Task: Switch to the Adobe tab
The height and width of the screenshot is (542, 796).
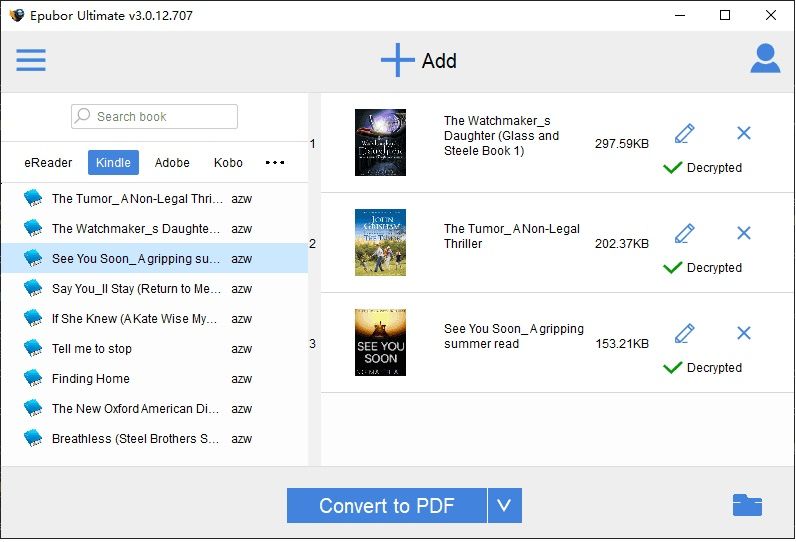Action: tap(172, 162)
